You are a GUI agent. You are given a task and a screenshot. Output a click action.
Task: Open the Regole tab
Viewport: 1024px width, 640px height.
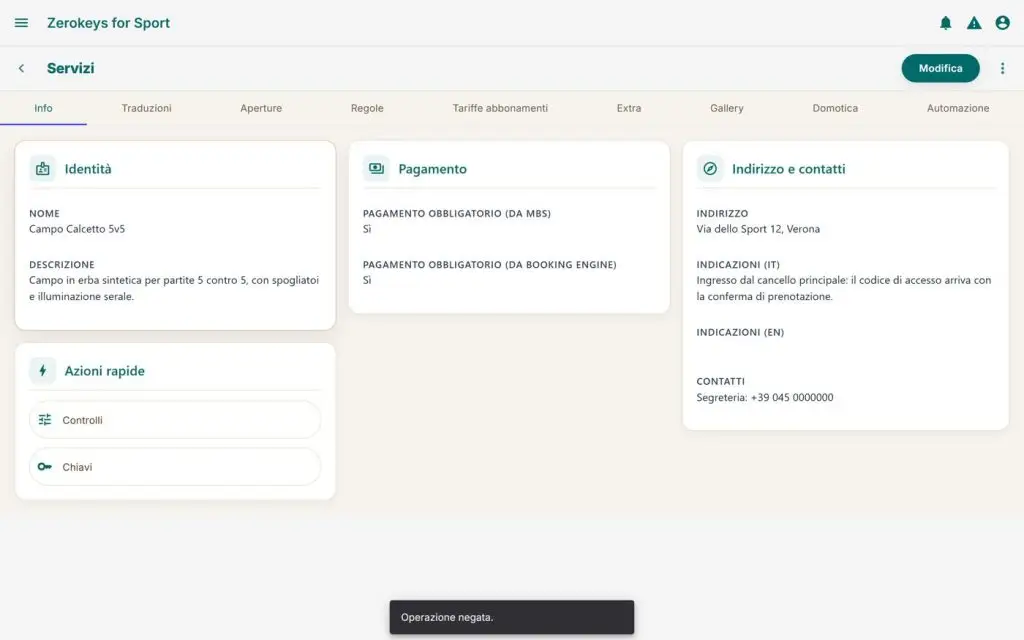(367, 108)
